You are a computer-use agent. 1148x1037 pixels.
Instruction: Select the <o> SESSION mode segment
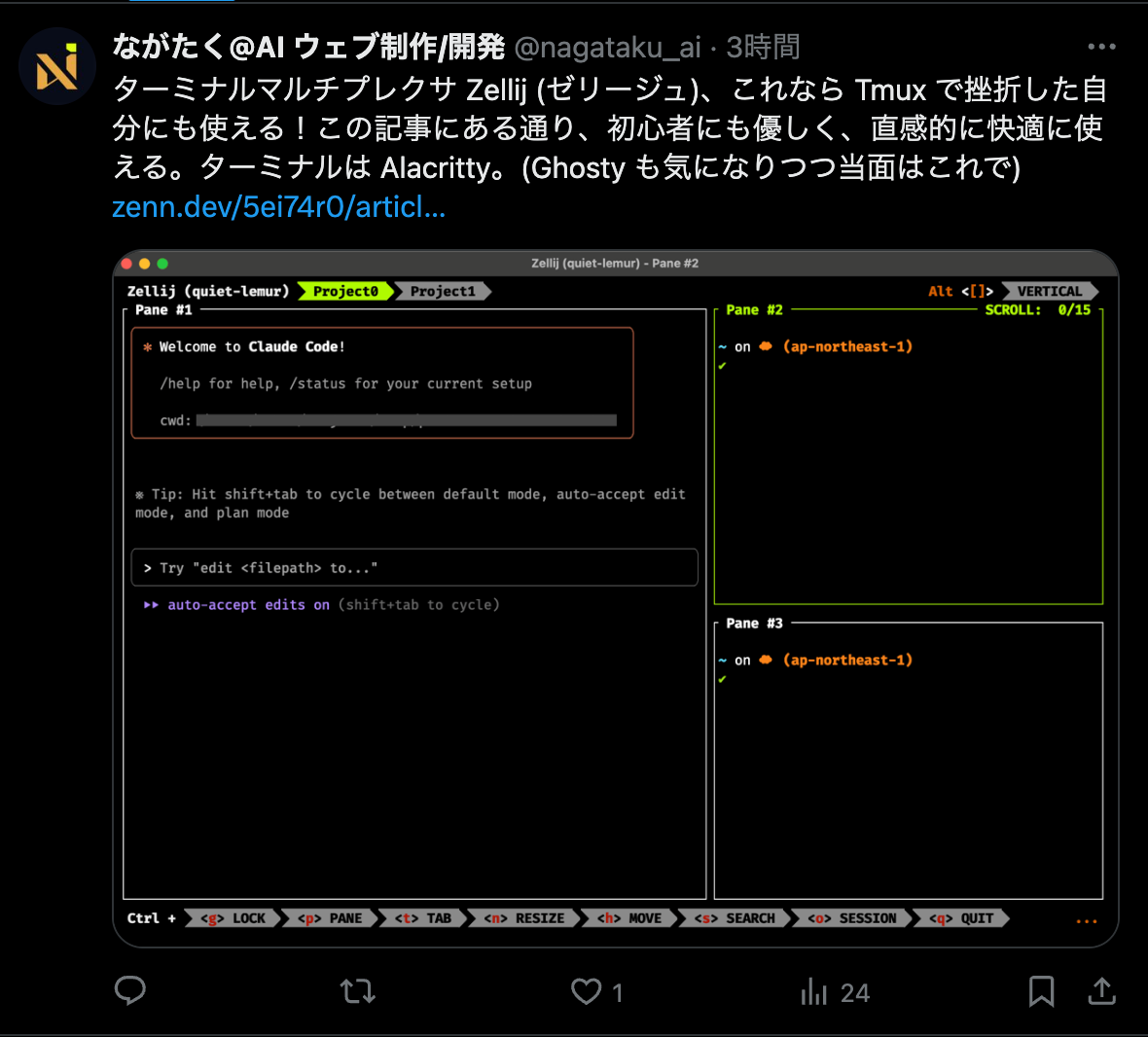852,918
